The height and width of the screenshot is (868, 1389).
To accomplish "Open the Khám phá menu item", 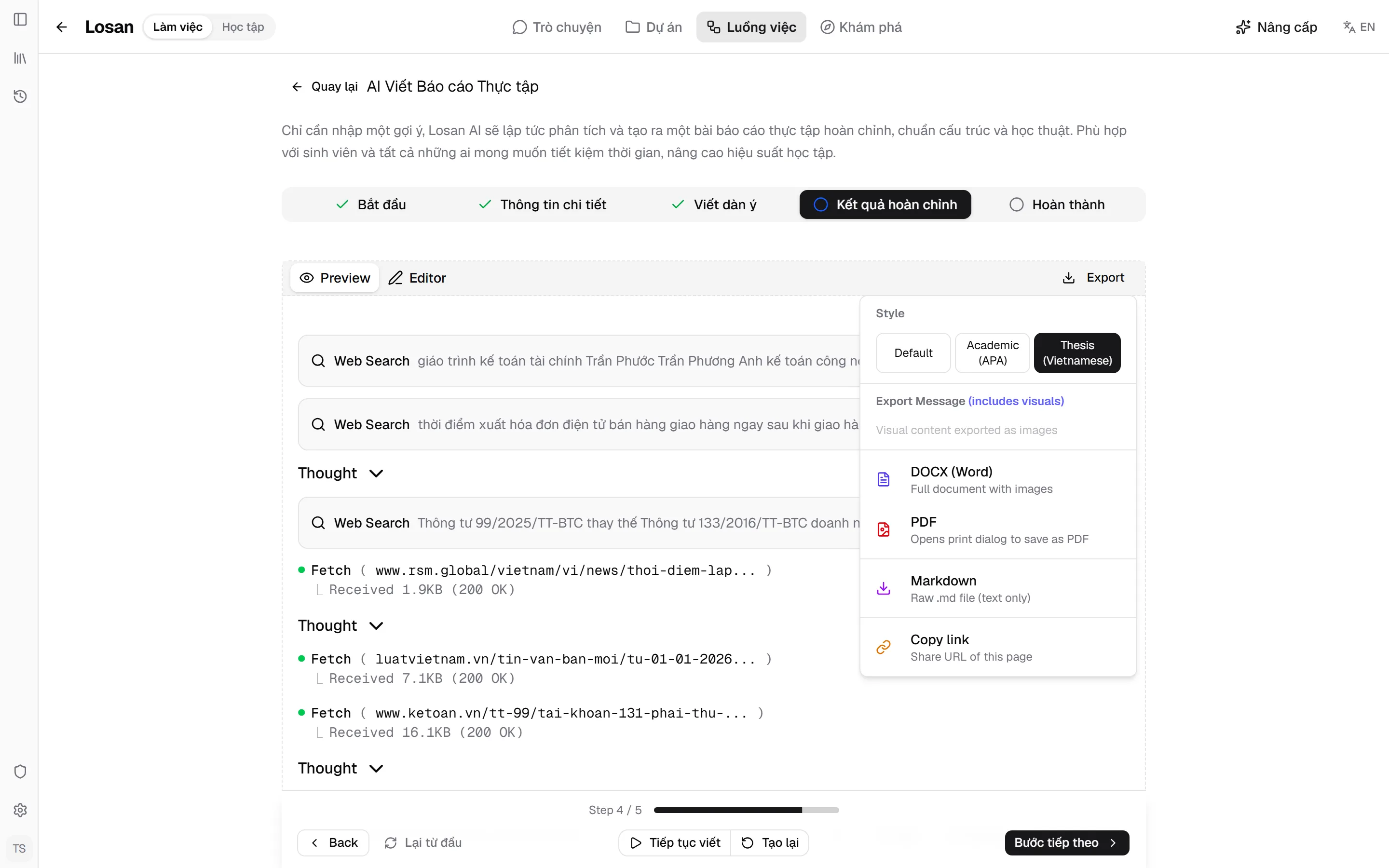I will coord(860,27).
